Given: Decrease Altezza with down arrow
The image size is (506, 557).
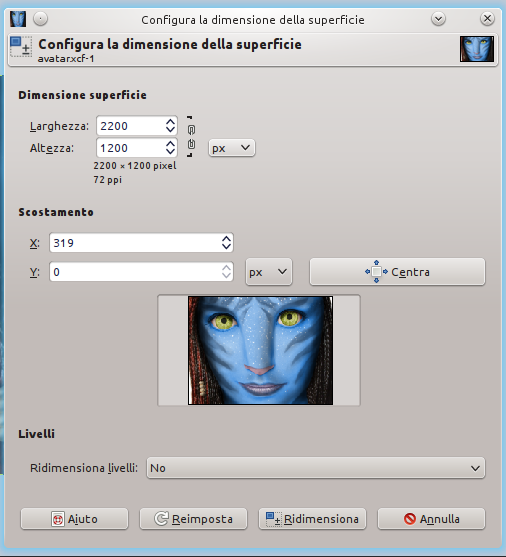Looking at the screenshot, I should click(x=171, y=152).
